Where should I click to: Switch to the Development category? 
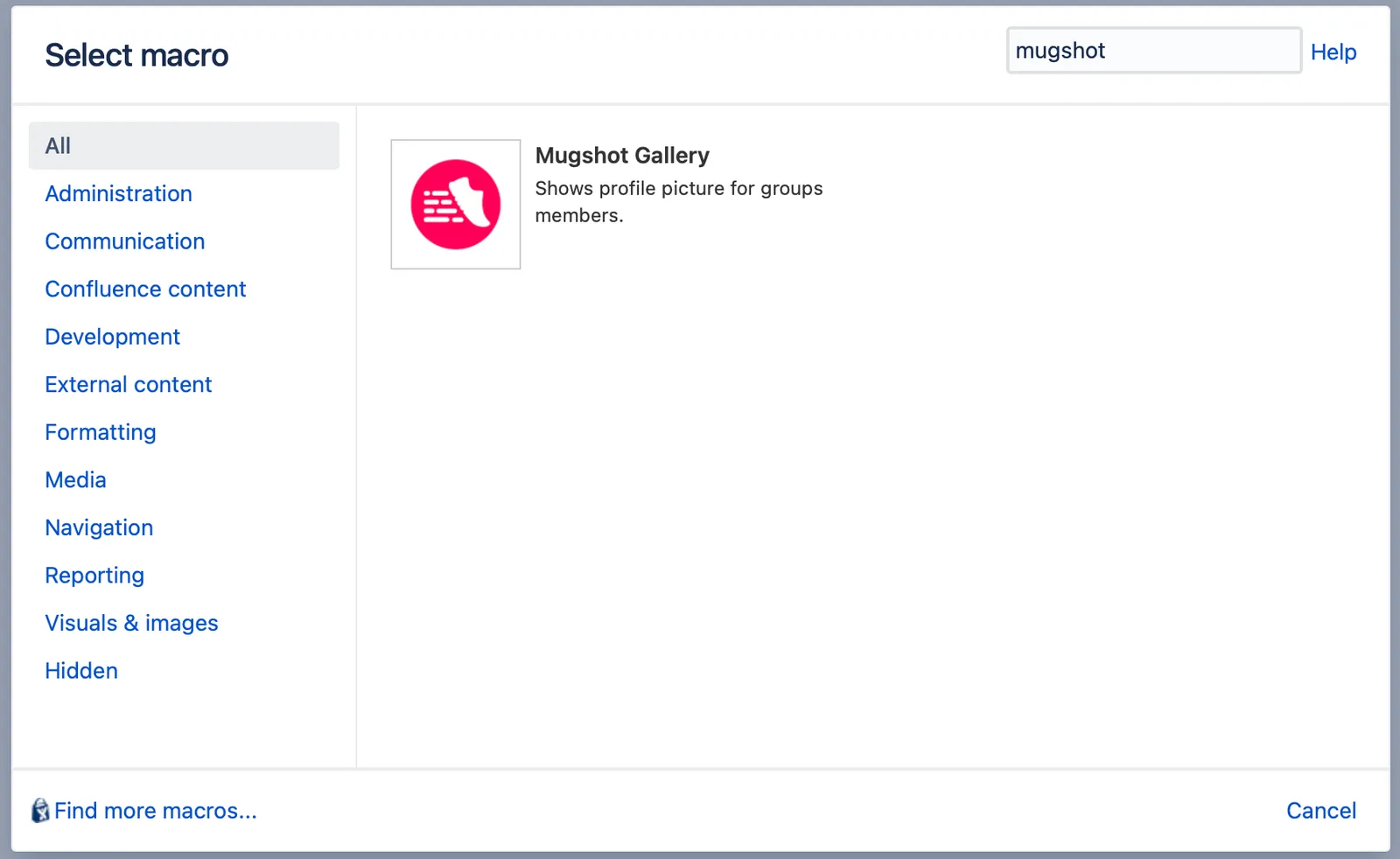[x=112, y=337]
